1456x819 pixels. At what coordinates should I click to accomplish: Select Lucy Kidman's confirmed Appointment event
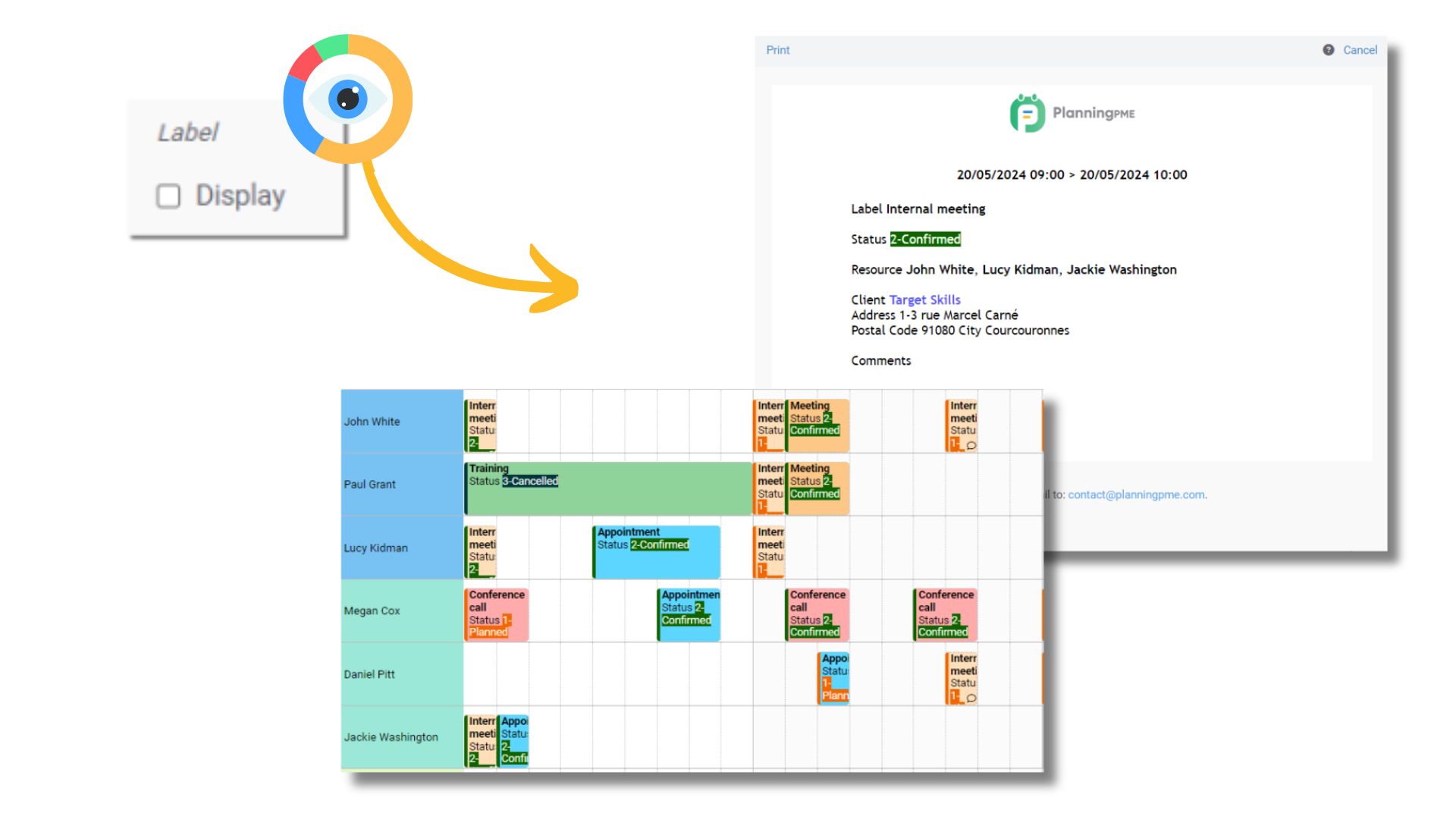[657, 552]
